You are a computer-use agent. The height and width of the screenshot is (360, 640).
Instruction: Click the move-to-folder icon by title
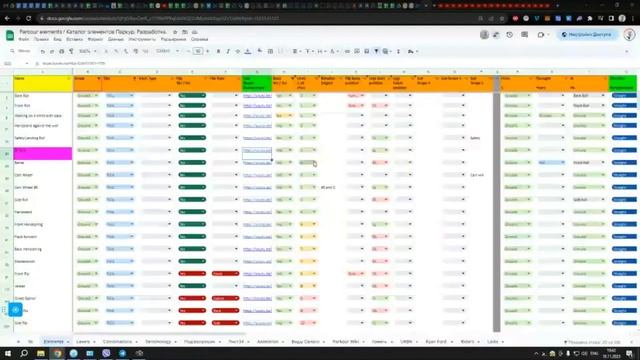(x=185, y=32)
